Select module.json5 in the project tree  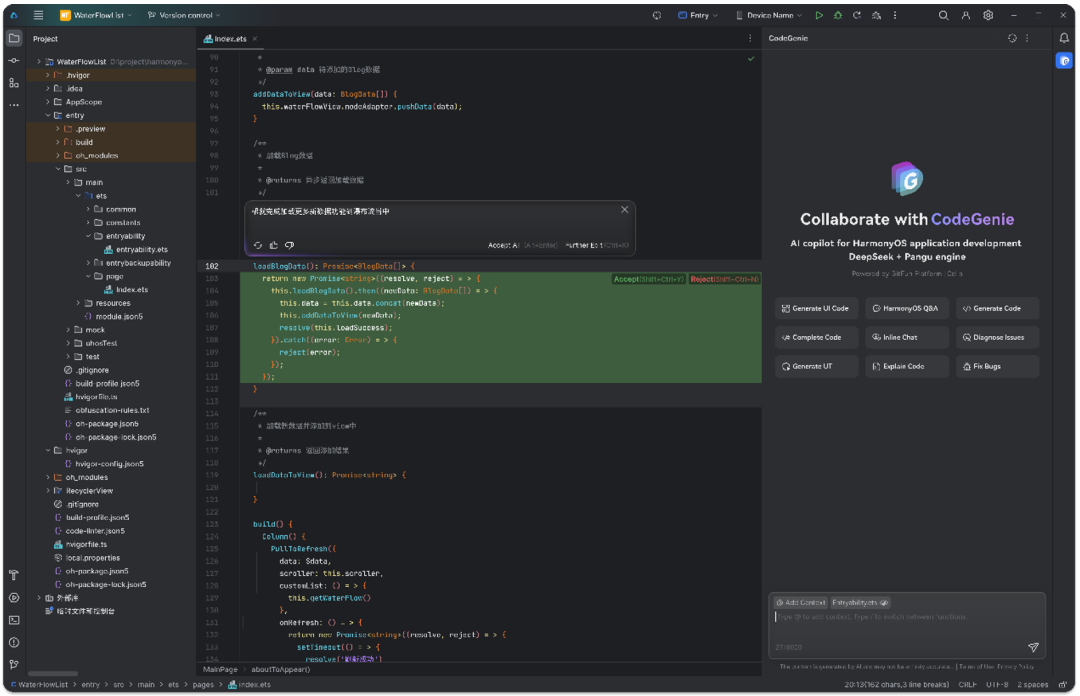pos(114,317)
